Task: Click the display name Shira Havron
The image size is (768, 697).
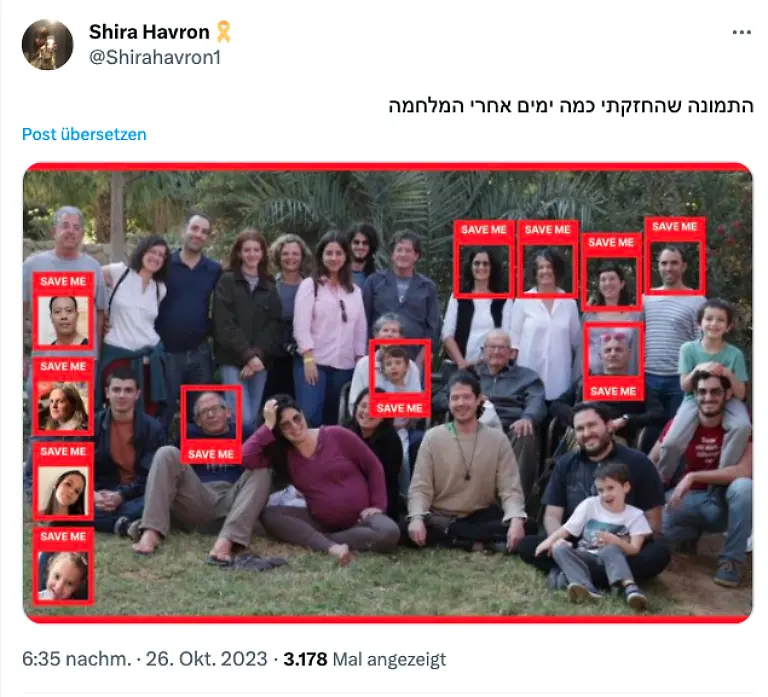Action: pos(149,32)
